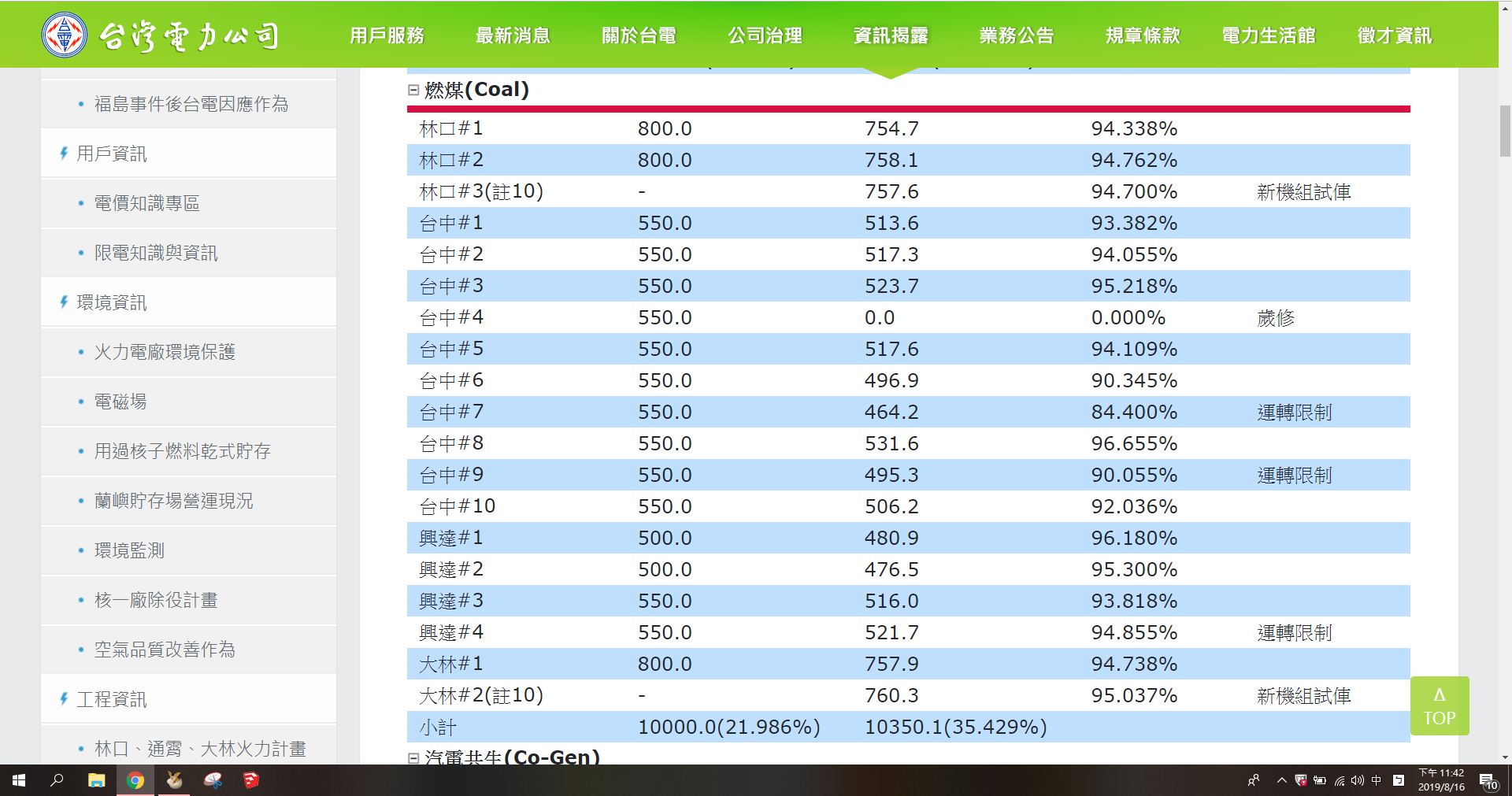Select the 工程資訊 sidebar heading

[111, 699]
